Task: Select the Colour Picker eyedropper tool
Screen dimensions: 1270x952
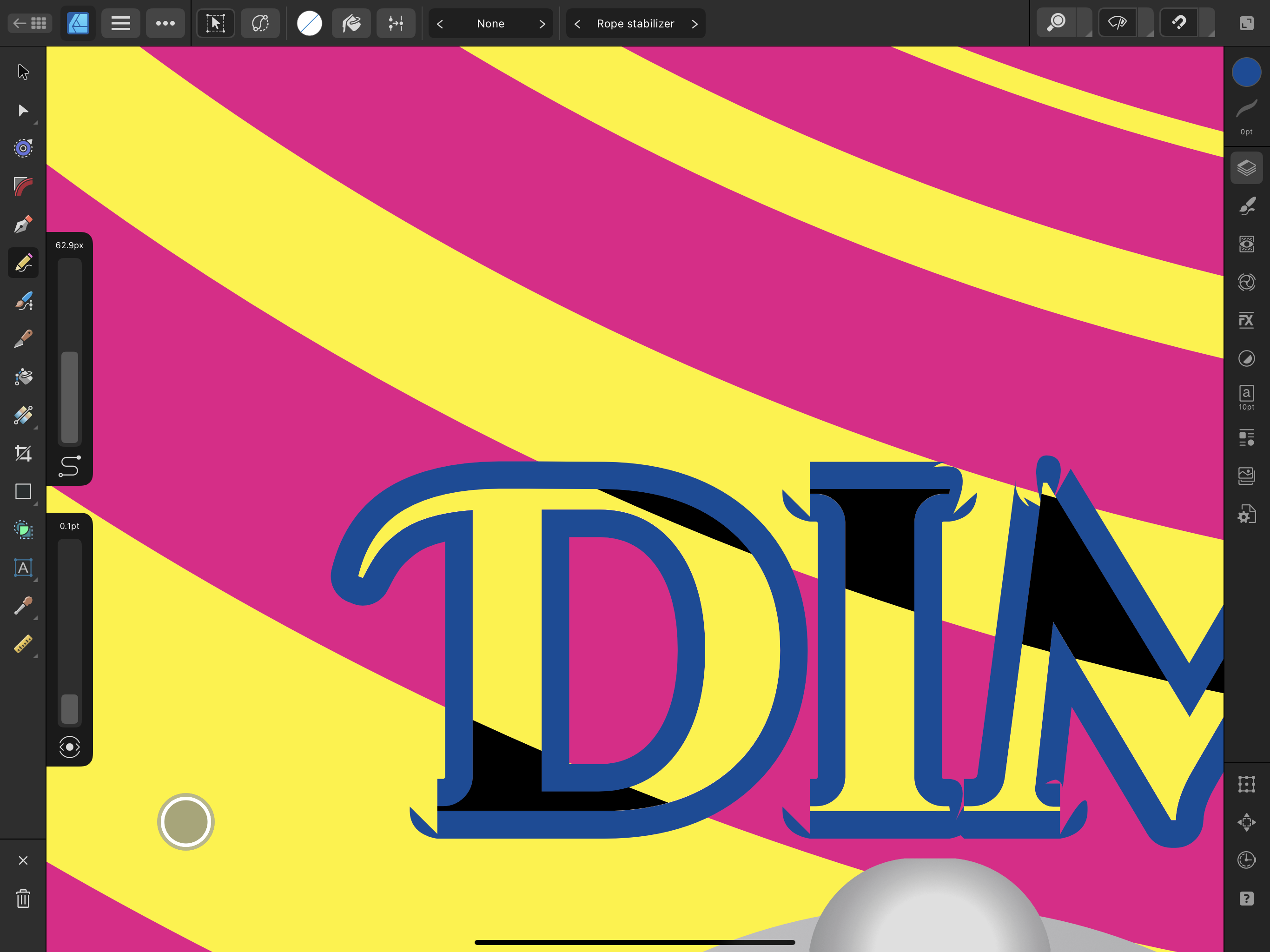Action: coord(23,606)
